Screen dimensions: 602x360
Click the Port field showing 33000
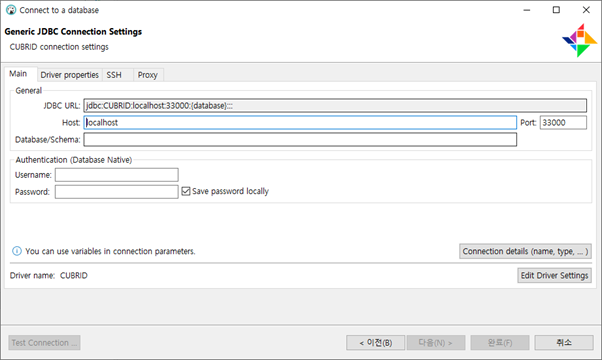click(x=563, y=122)
